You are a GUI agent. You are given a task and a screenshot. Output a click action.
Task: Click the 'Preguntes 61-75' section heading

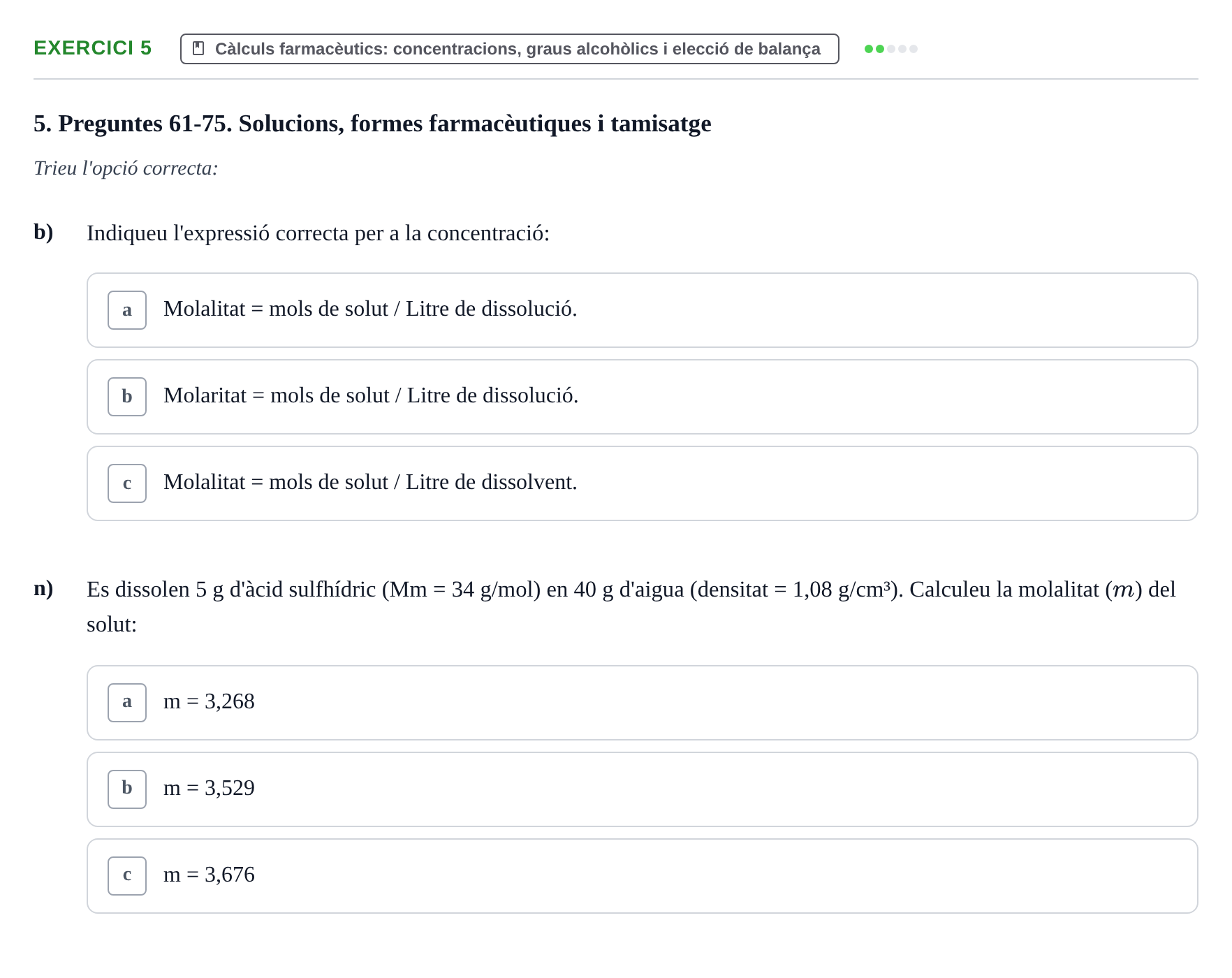372,124
